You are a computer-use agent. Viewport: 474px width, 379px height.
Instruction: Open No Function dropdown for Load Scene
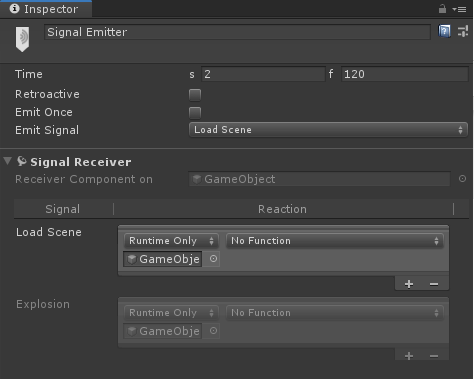point(335,241)
